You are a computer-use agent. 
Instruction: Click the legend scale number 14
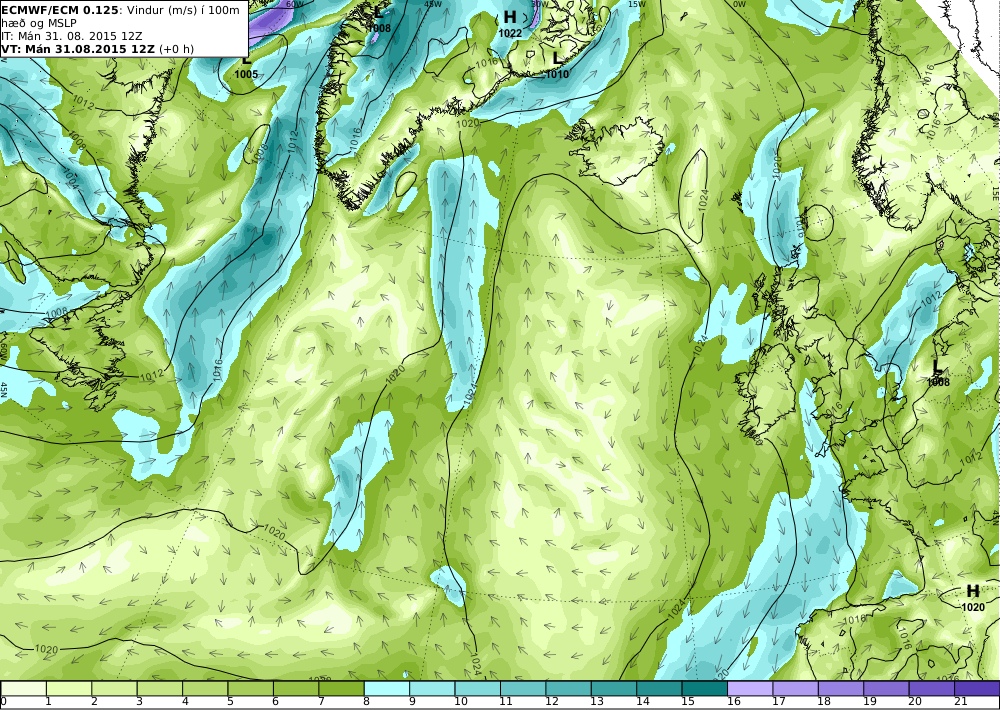pos(643,702)
